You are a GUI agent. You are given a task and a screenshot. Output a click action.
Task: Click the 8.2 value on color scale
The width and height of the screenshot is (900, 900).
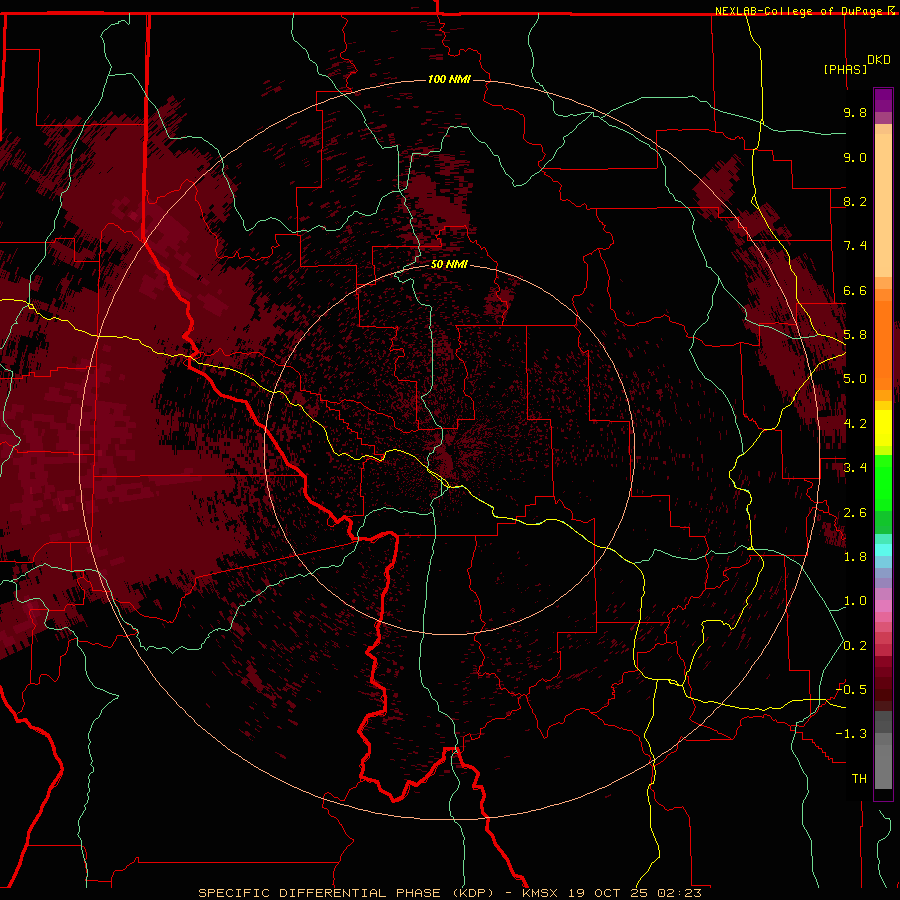click(x=855, y=201)
